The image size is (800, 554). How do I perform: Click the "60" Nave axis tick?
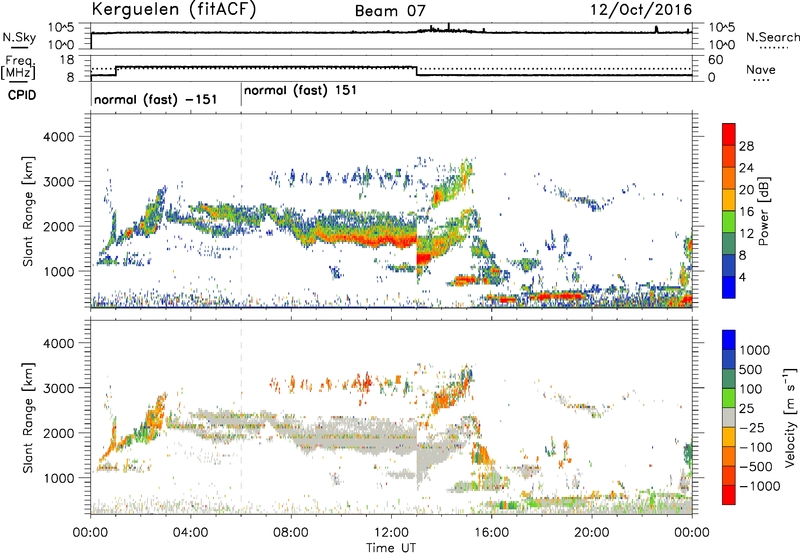point(716,60)
